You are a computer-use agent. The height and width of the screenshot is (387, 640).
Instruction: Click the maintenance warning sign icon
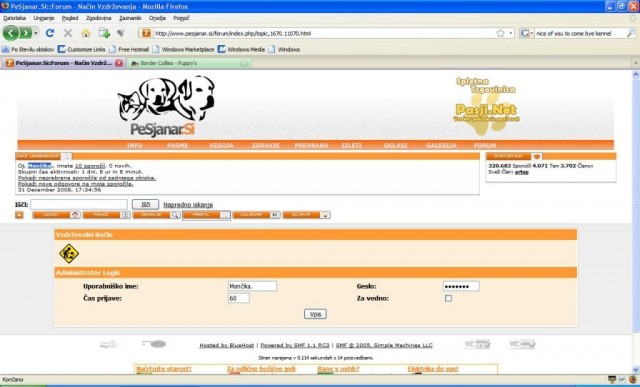pos(69,254)
